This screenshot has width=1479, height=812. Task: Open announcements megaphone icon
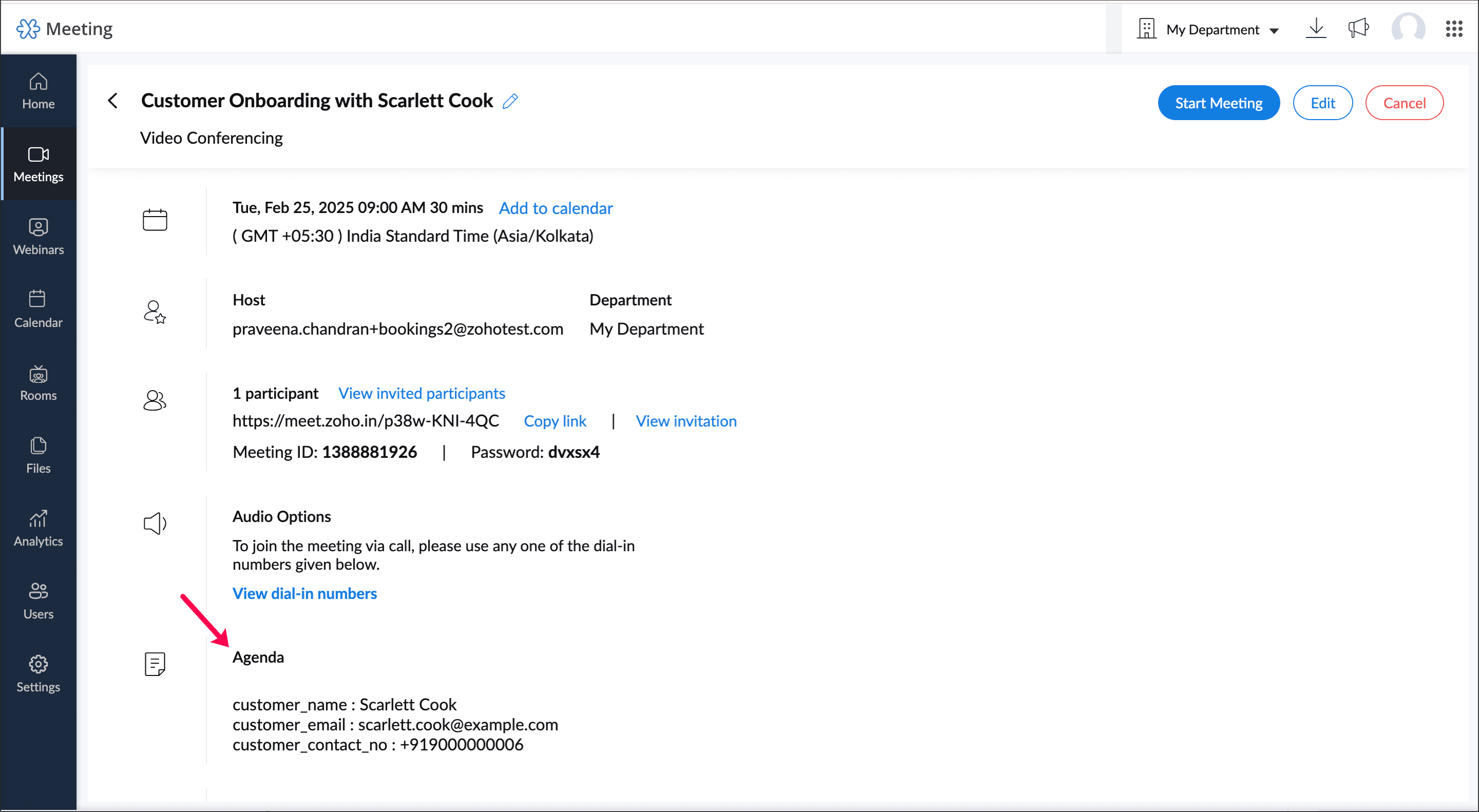click(x=1358, y=29)
